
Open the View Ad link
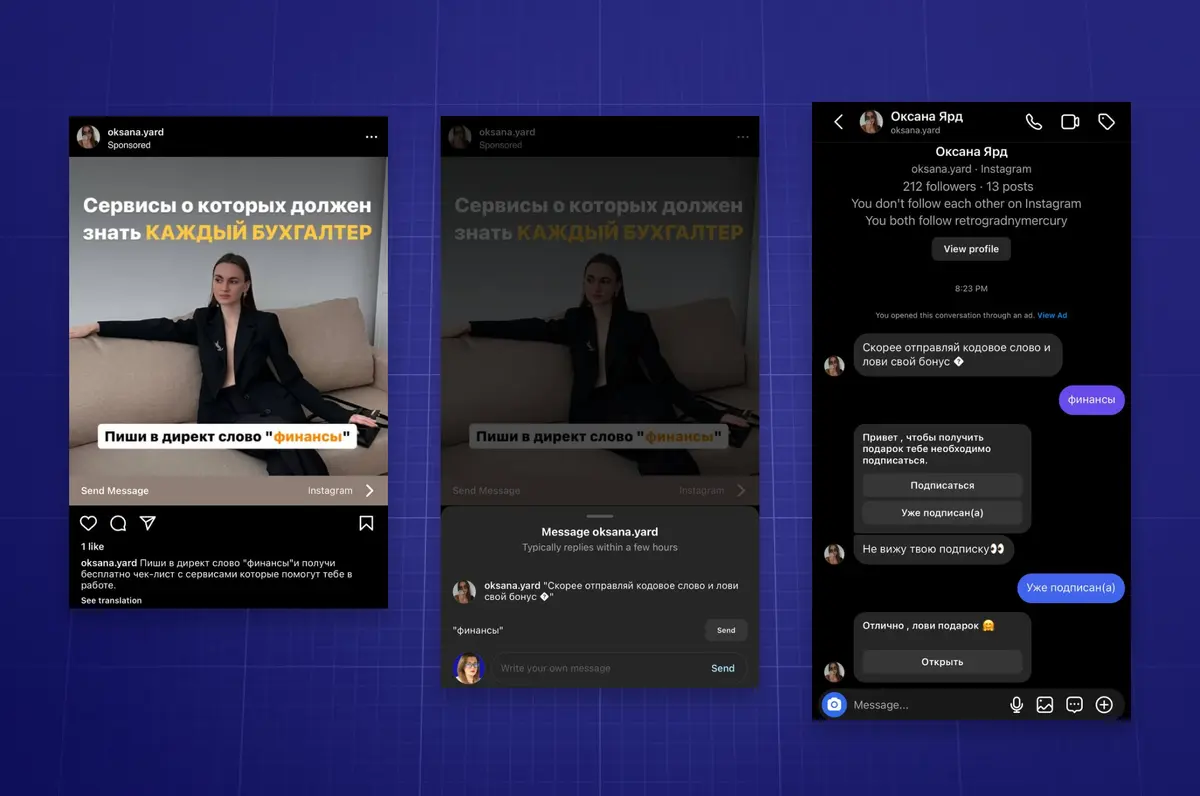click(x=1052, y=315)
